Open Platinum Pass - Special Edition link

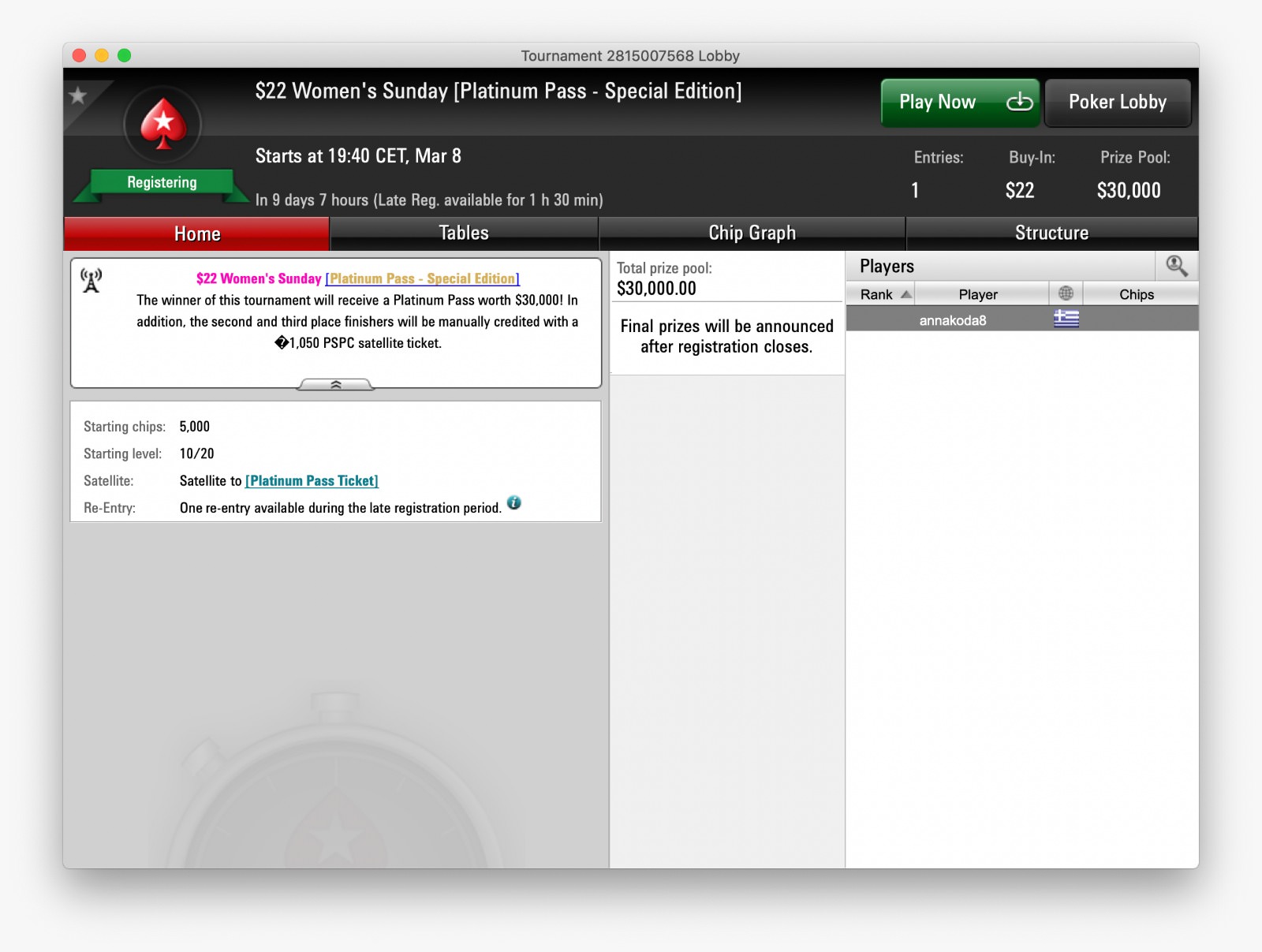coord(423,278)
